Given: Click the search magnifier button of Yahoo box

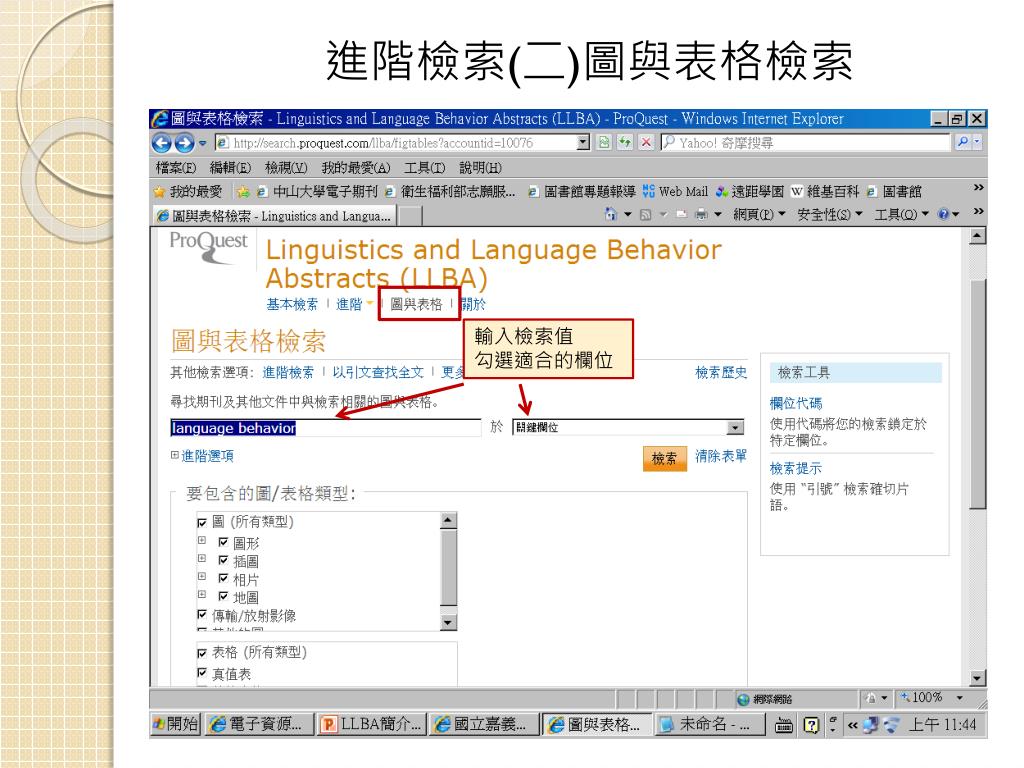Looking at the screenshot, I should click(x=963, y=142).
